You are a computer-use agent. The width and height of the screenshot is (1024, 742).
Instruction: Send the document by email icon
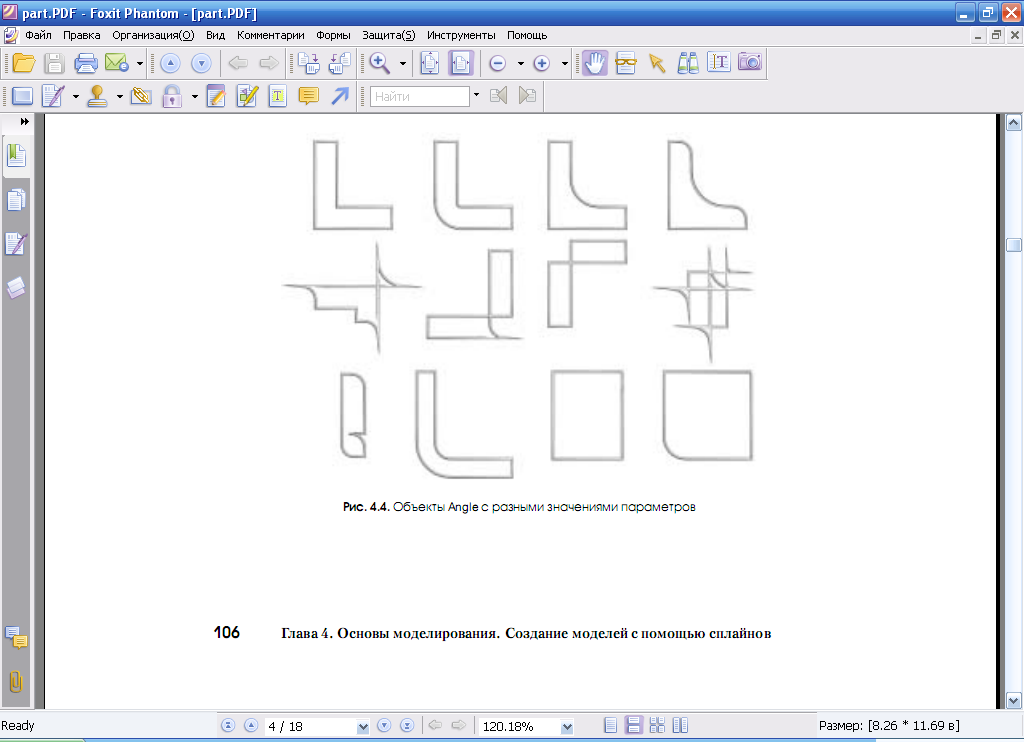pos(116,63)
